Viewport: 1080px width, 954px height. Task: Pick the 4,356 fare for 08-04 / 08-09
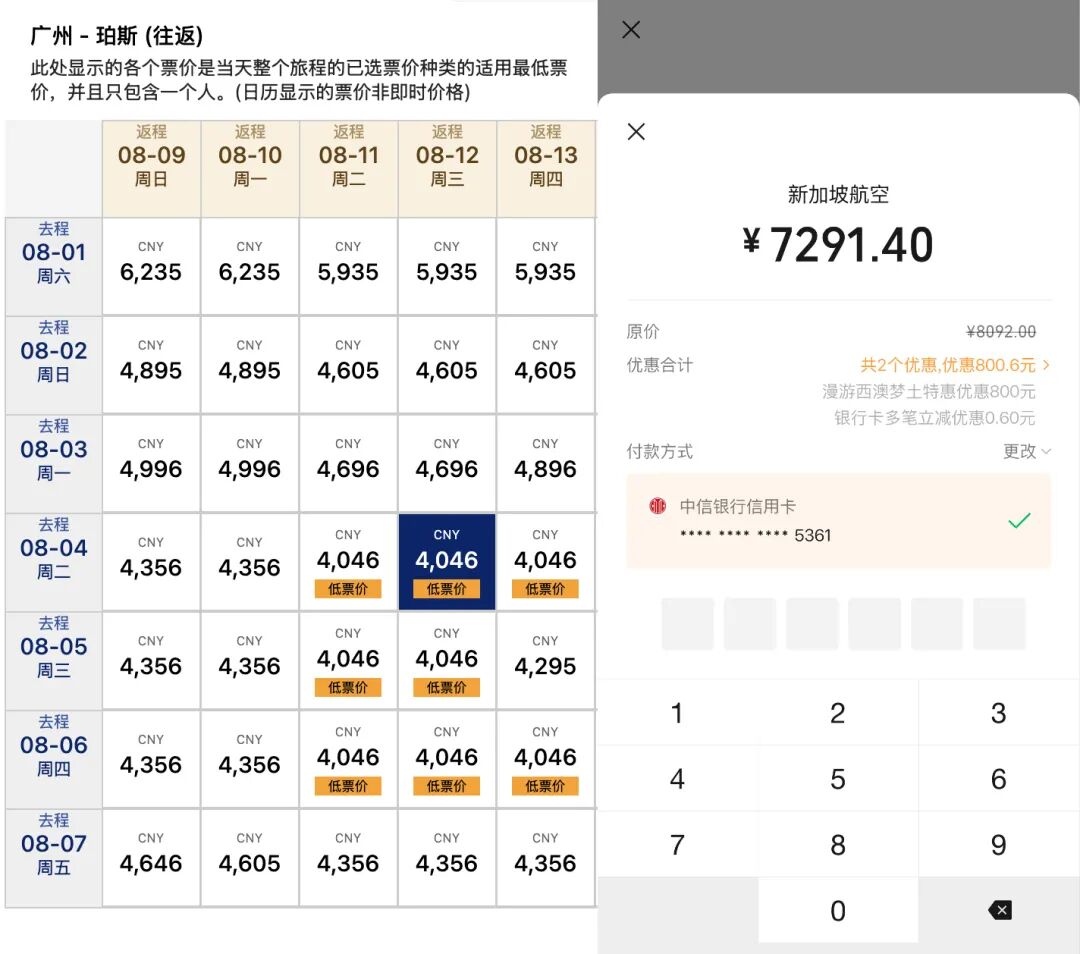[x=152, y=562]
